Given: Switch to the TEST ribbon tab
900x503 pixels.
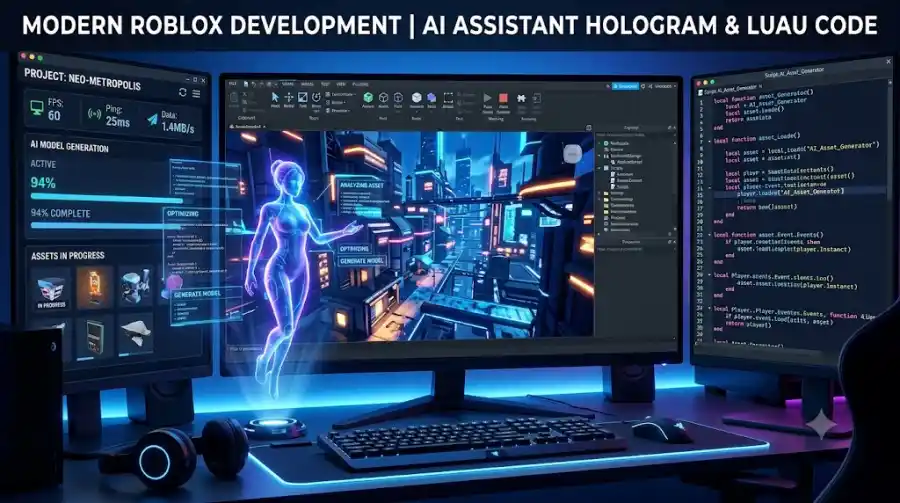Looking at the screenshot, I should point(325,84).
